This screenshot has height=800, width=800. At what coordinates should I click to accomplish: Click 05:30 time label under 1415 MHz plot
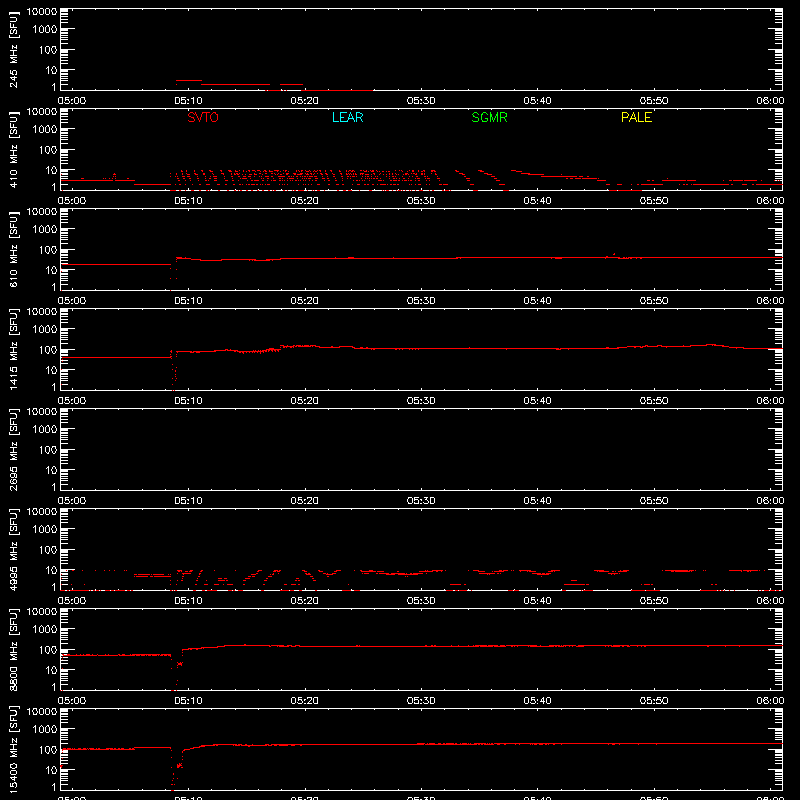coord(421,401)
